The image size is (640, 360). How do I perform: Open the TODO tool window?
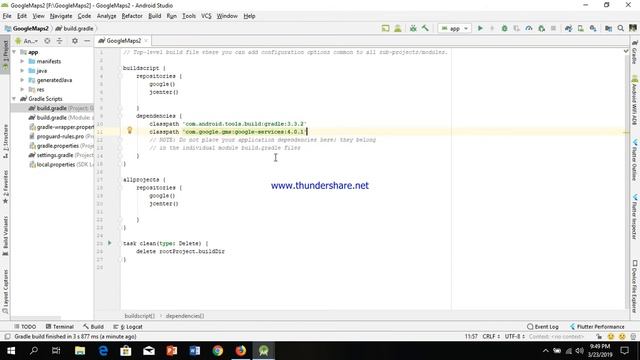(25, 327)
